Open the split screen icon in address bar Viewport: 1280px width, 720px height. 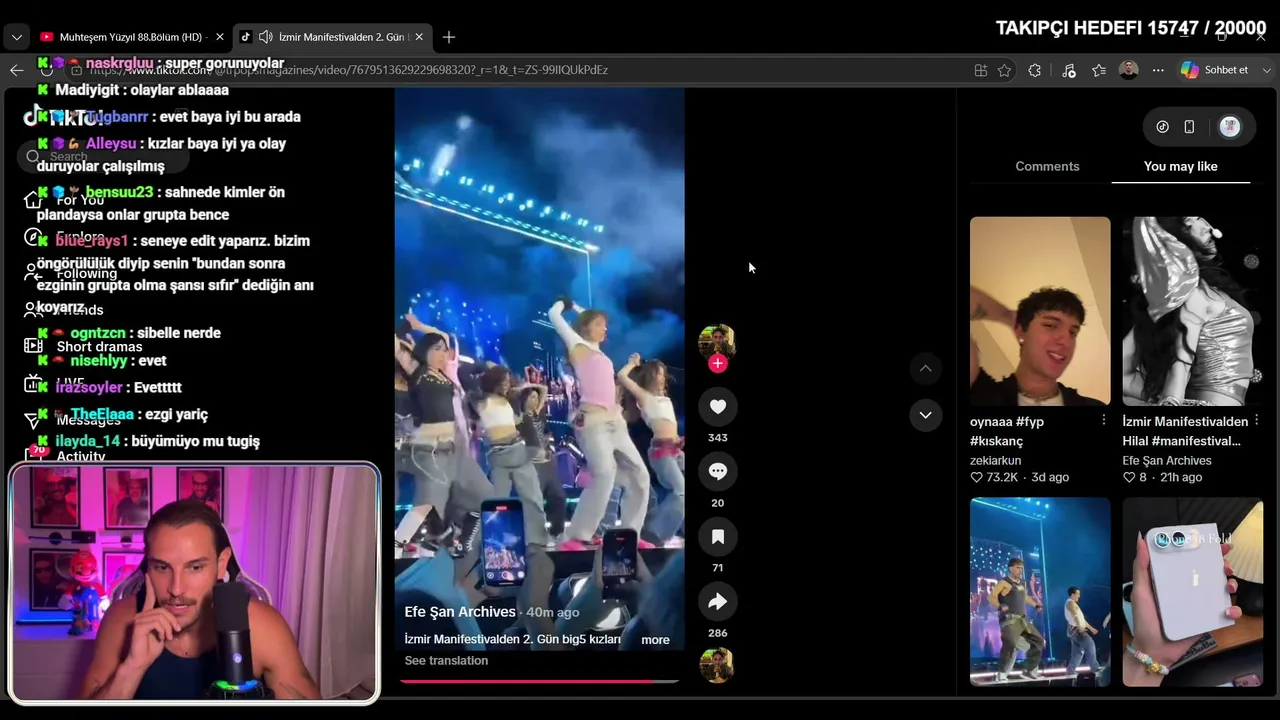coord(981,70)
